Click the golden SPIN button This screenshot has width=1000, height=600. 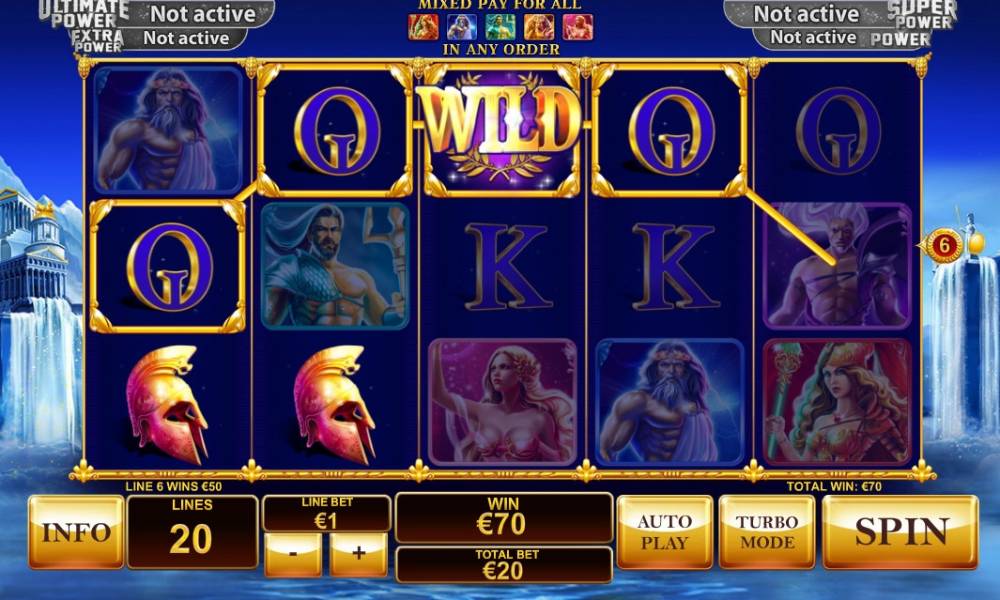[900, 532]
